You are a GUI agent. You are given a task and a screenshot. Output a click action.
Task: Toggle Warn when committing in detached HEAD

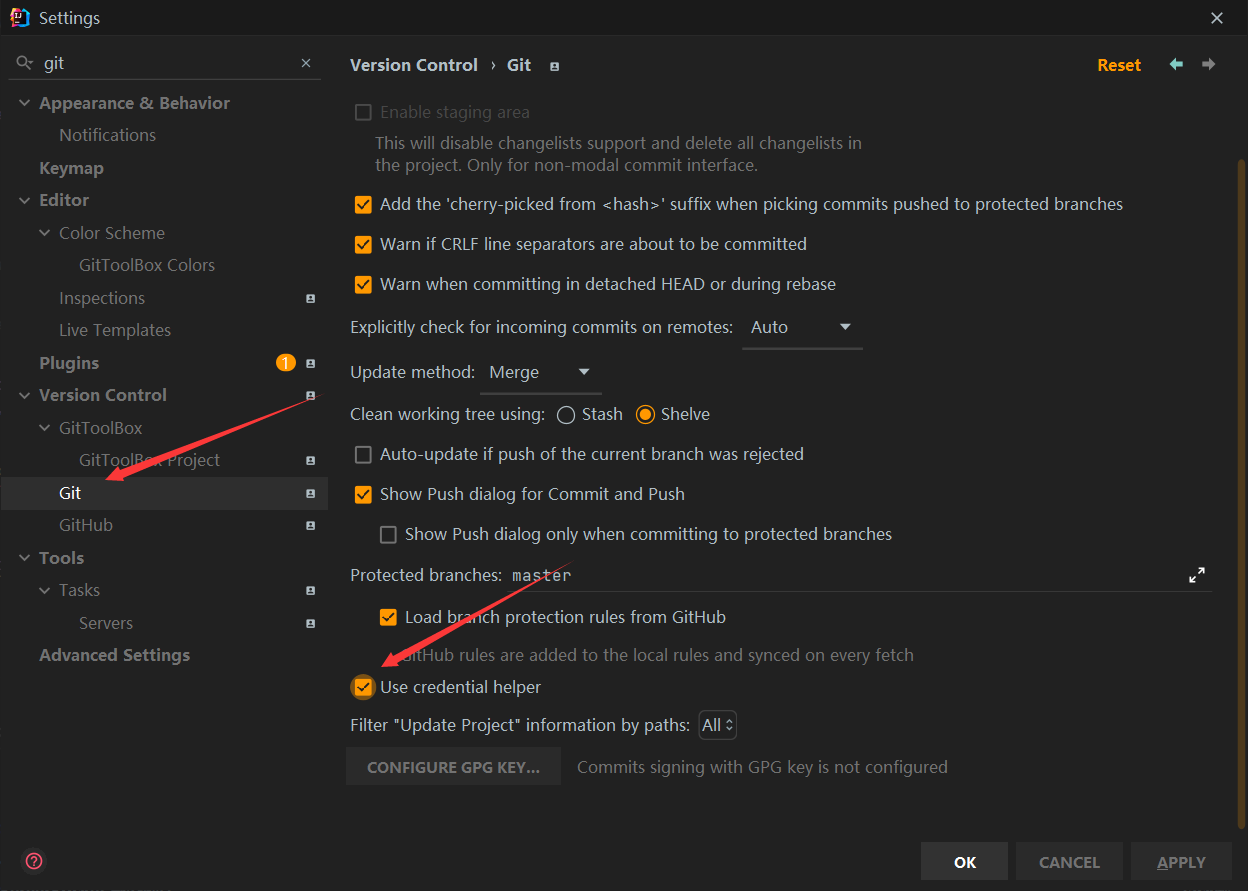tap(363, 284)
